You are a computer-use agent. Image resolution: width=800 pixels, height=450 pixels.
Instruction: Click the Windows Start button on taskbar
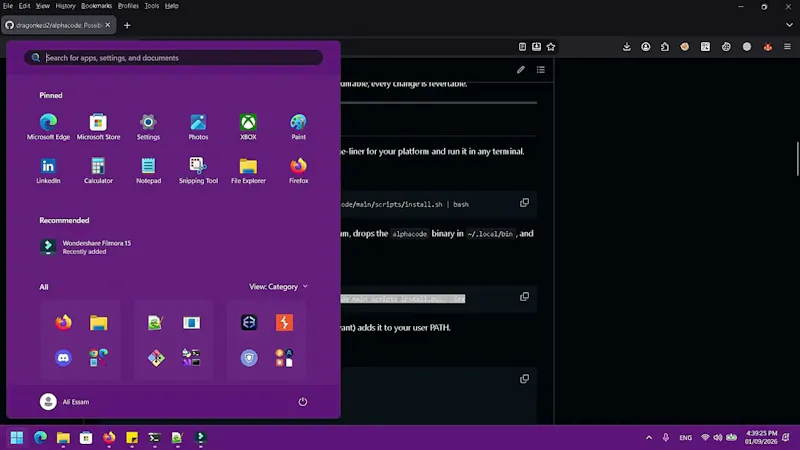click(16, 437)
